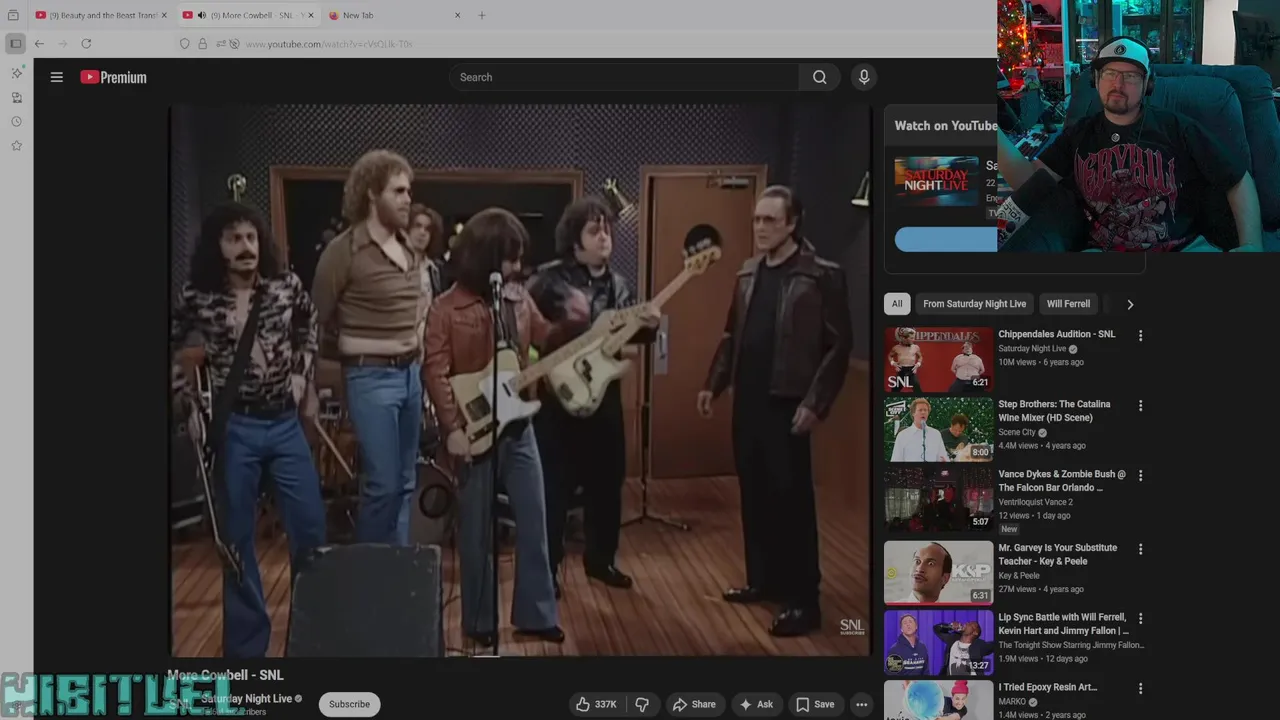The width and height of the screenshot is (1280, 720).
Task: Subscribe to Saturday Night Live channel
Action: point(349,704)
